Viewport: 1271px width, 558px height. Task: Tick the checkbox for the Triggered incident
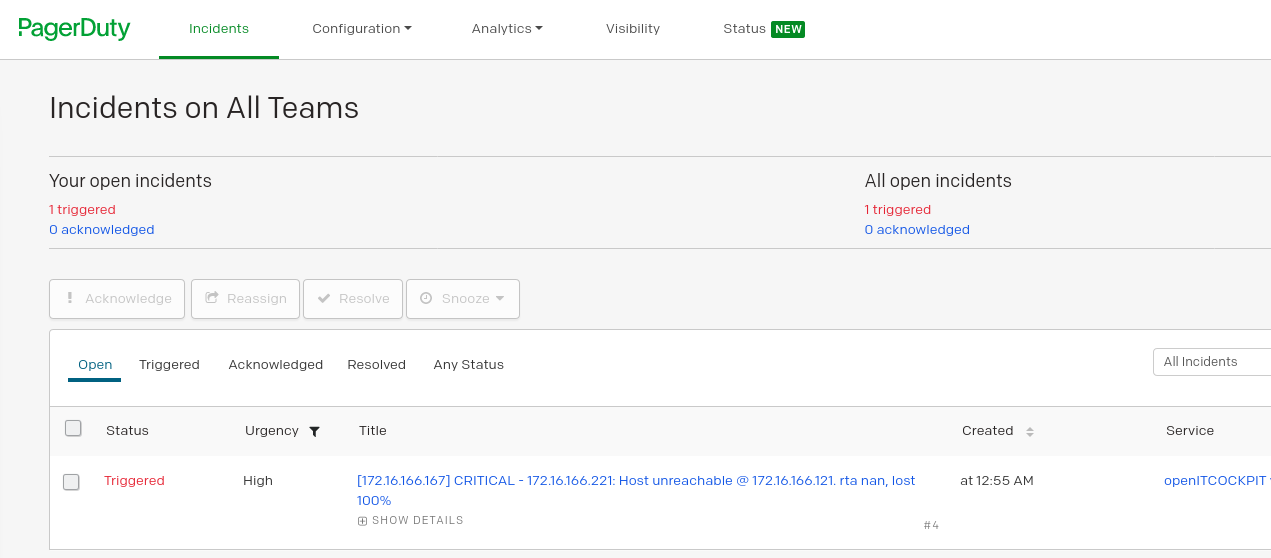[x=71, y=482]
